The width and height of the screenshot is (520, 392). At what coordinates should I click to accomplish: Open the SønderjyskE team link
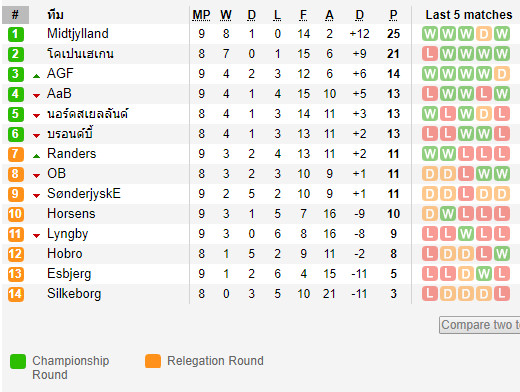(x=84, y=194)
